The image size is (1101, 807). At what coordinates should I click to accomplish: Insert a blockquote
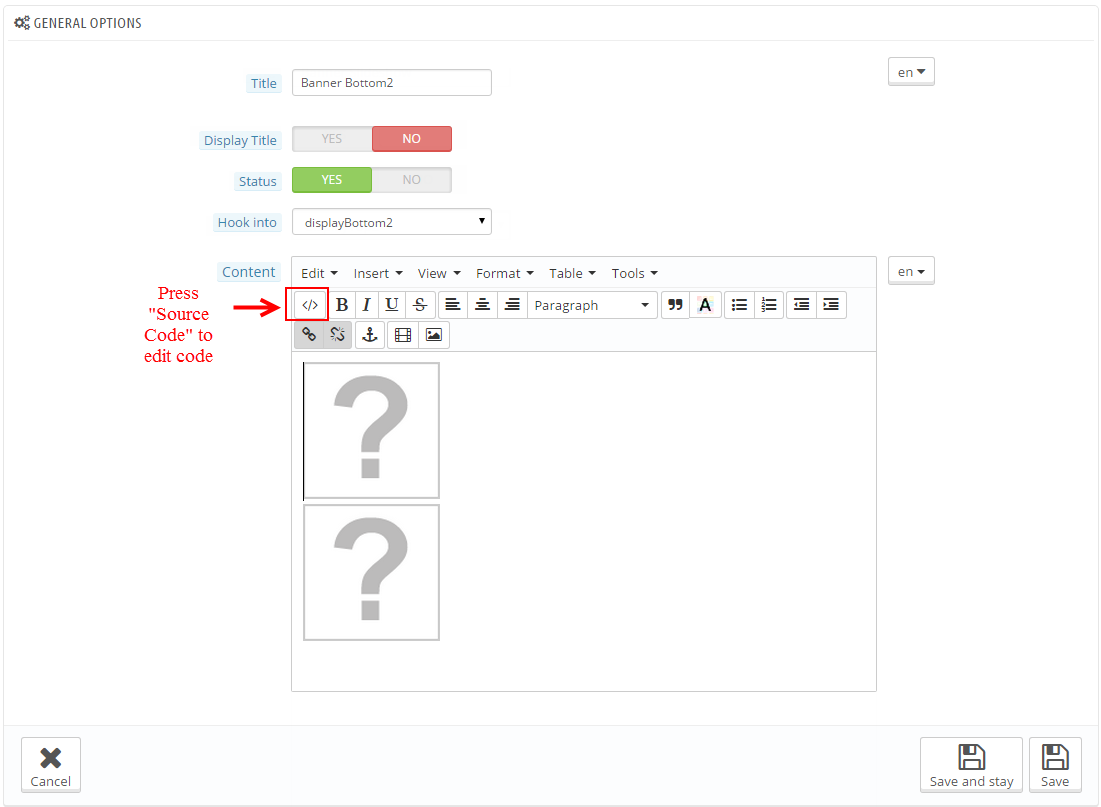[x=675, y=305]
